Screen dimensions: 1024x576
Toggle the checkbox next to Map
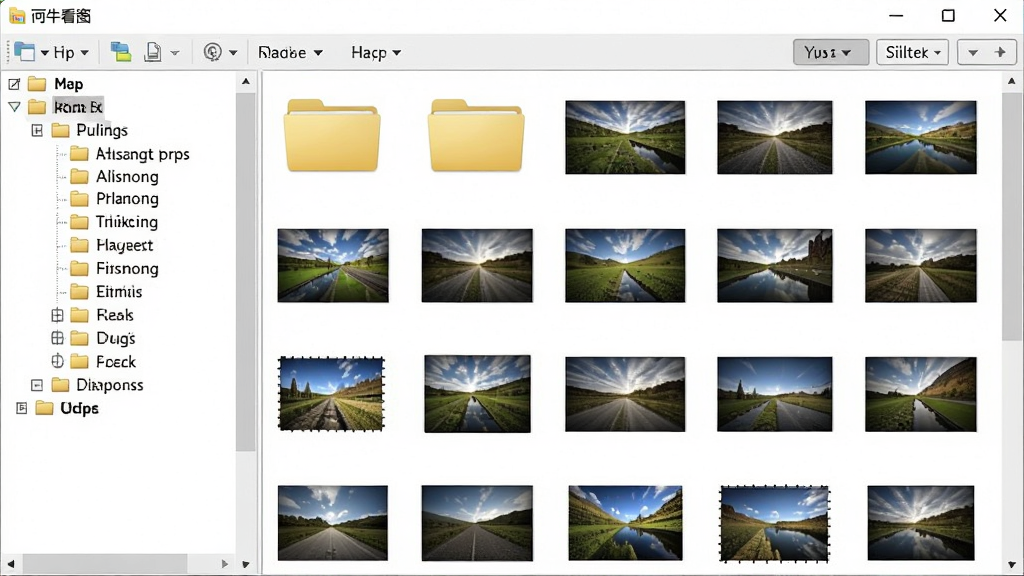(x=14, y=84)
